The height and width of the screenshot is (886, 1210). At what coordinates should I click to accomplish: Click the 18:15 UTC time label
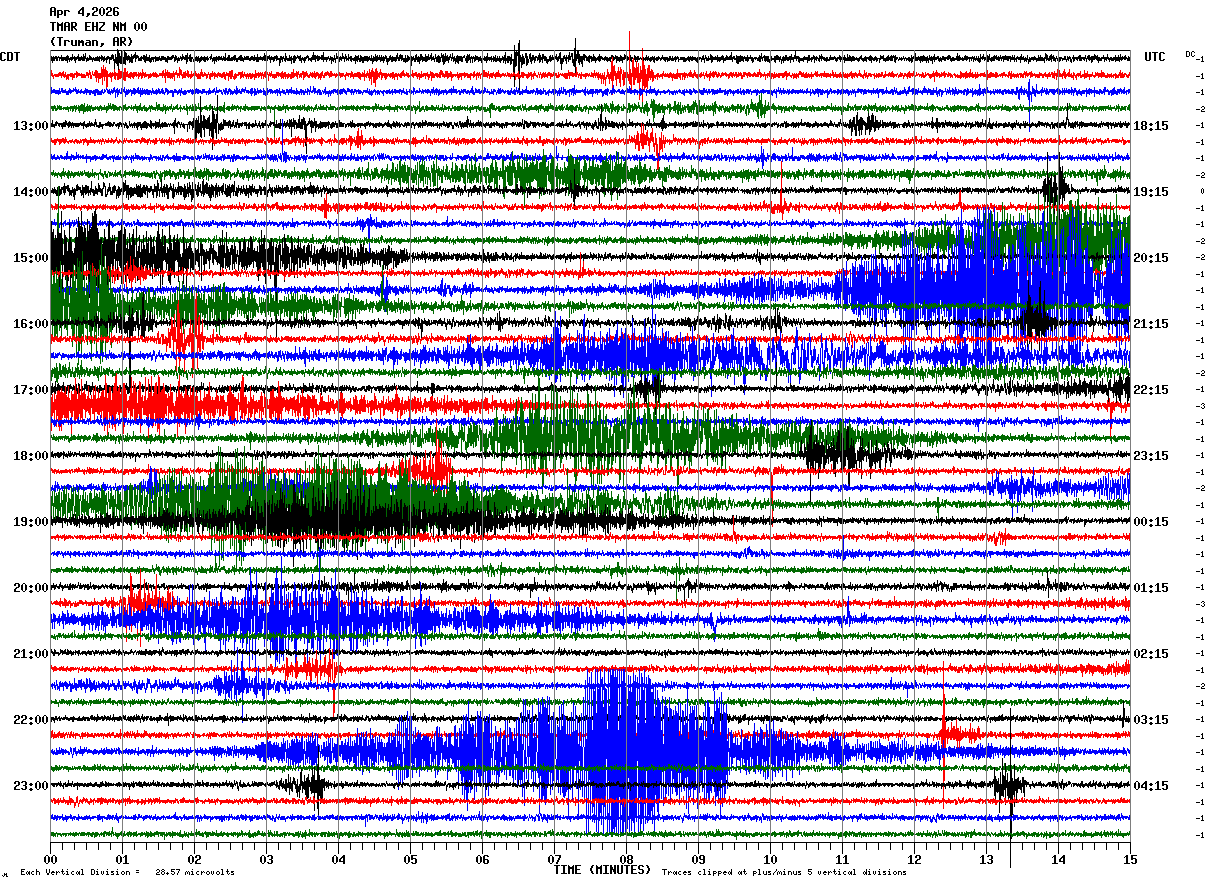1152,126
